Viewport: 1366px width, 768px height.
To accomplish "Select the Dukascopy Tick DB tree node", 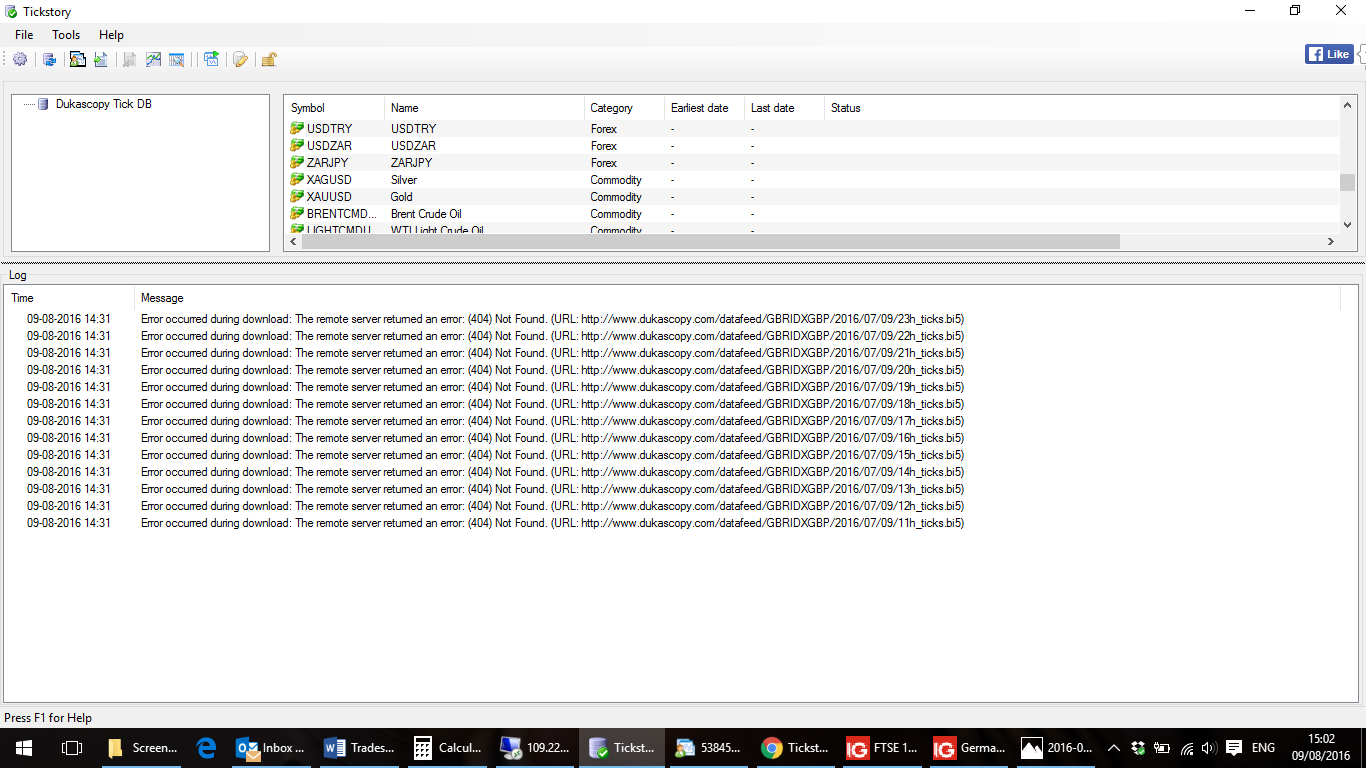I will coord(104,104).
